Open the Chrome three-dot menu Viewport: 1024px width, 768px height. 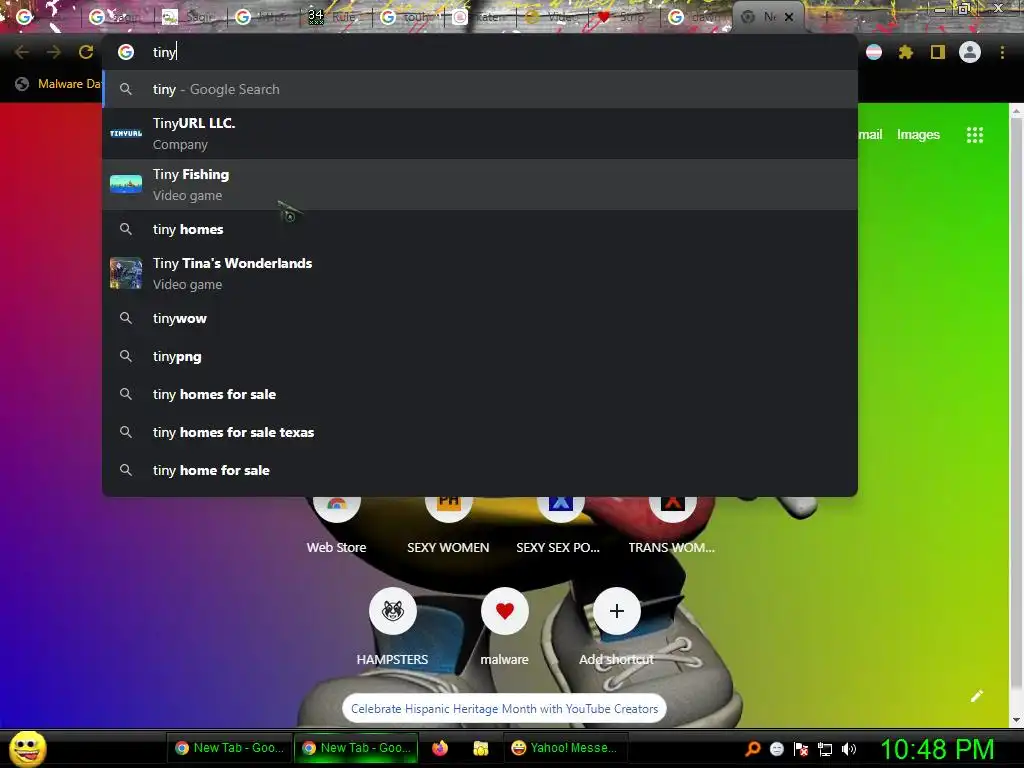(1002, 52)
